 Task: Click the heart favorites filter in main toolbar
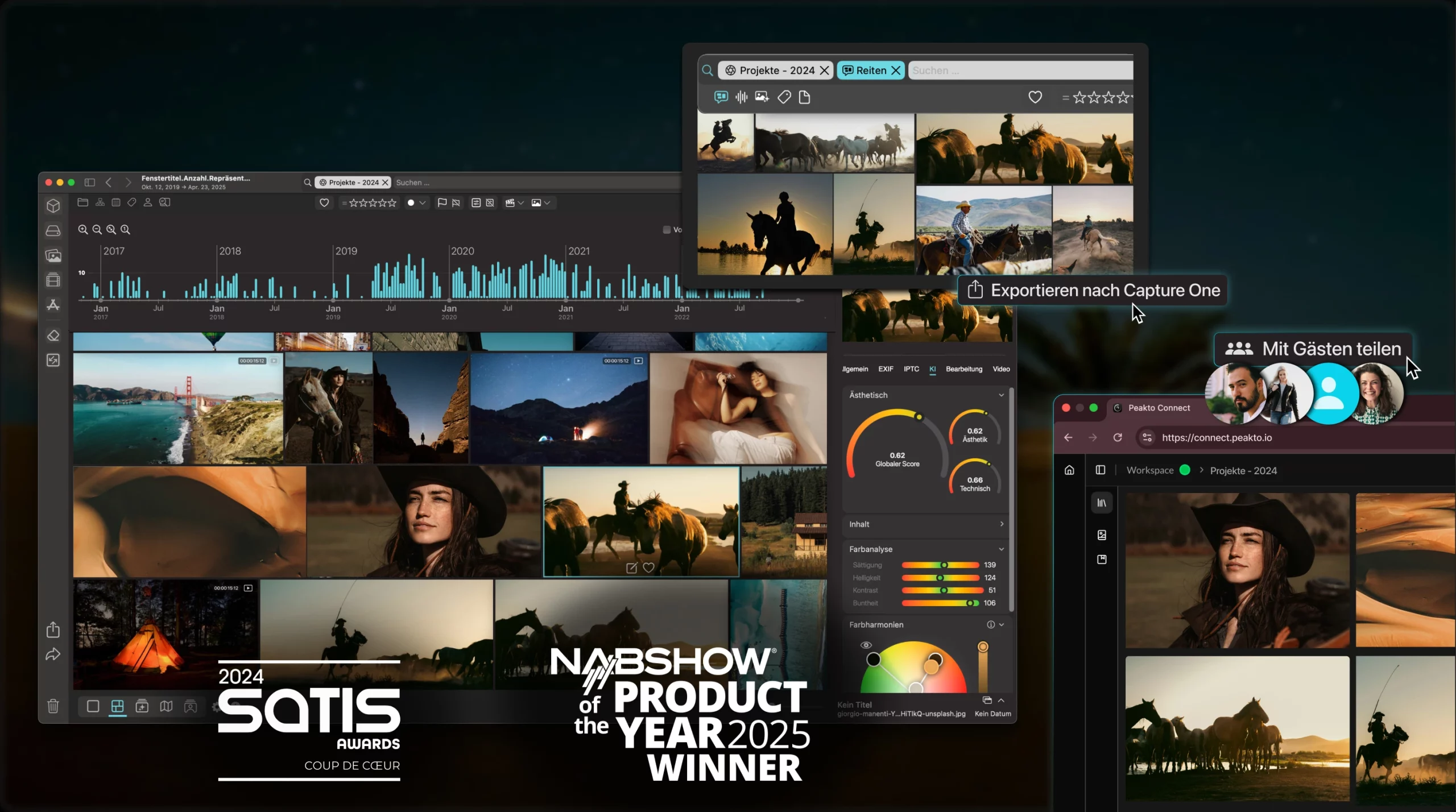[x=324, y=203]
